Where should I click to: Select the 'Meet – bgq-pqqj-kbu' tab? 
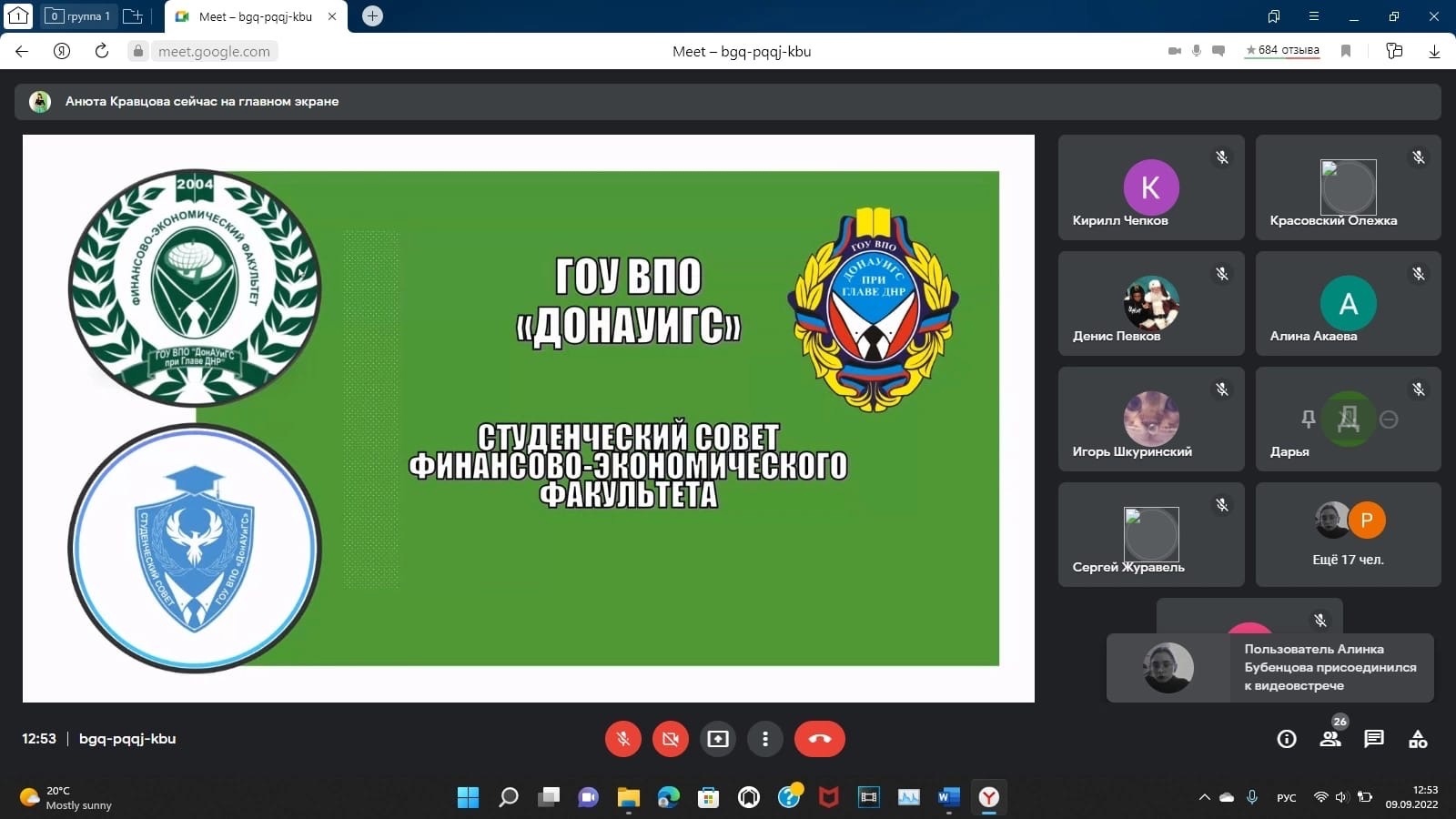[x=255, y=16]
